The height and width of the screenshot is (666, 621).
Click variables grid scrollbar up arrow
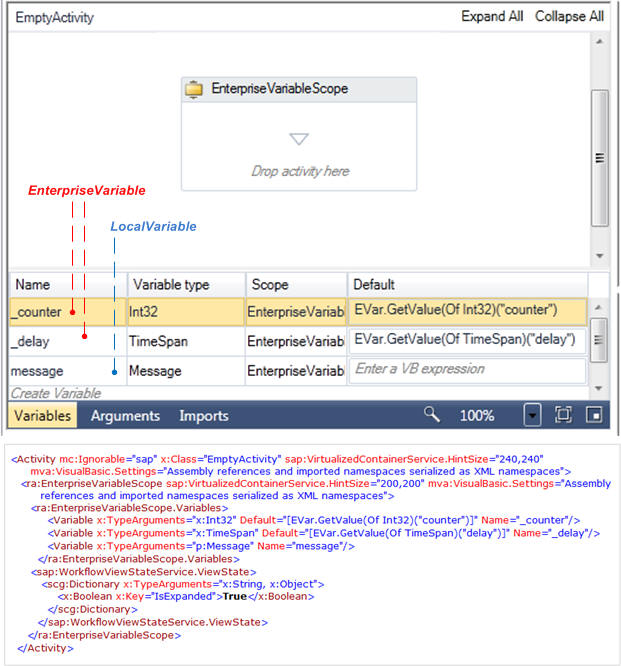pyautogui.click(x=598, y=307)
